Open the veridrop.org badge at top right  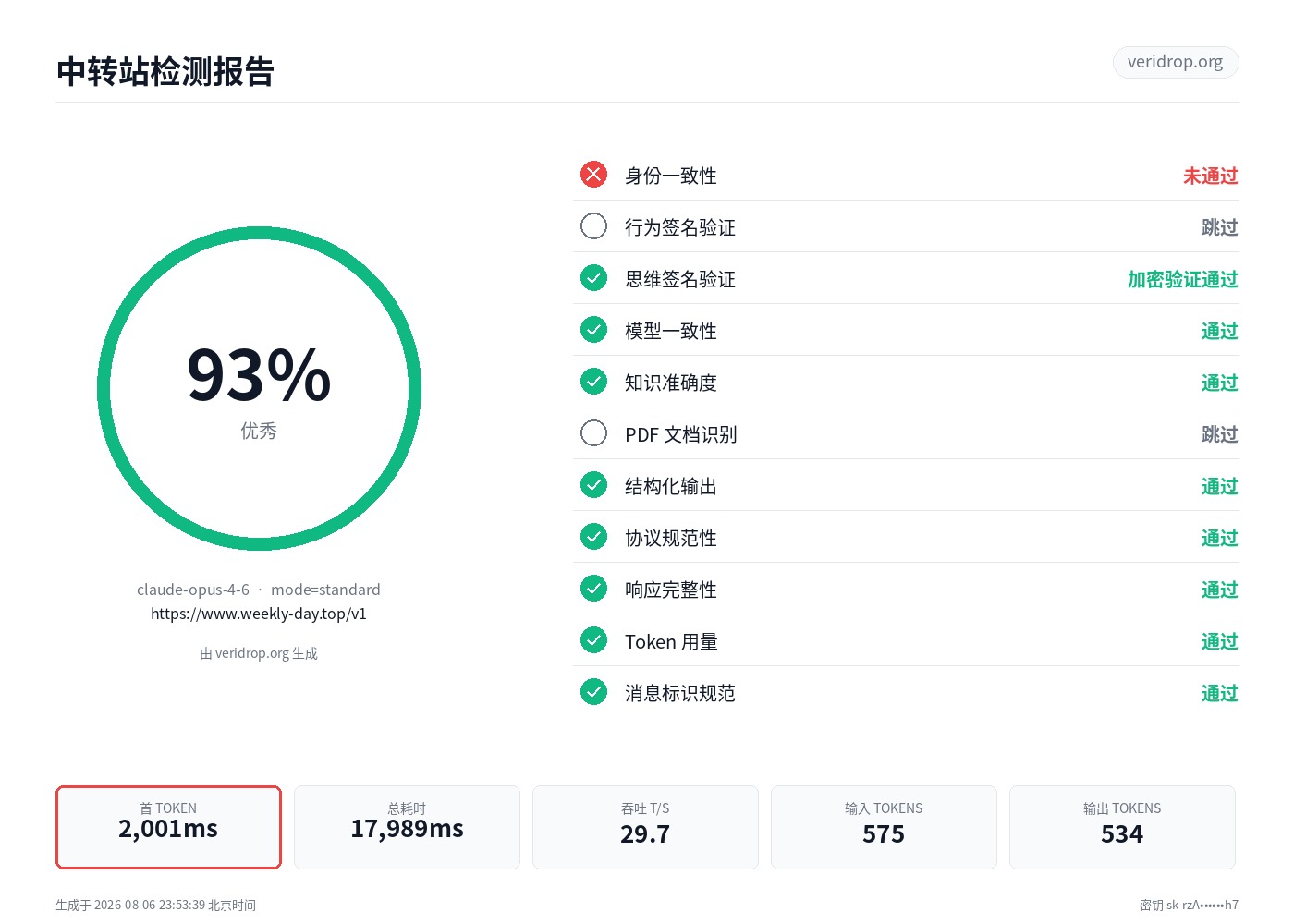pos(1176,62)
